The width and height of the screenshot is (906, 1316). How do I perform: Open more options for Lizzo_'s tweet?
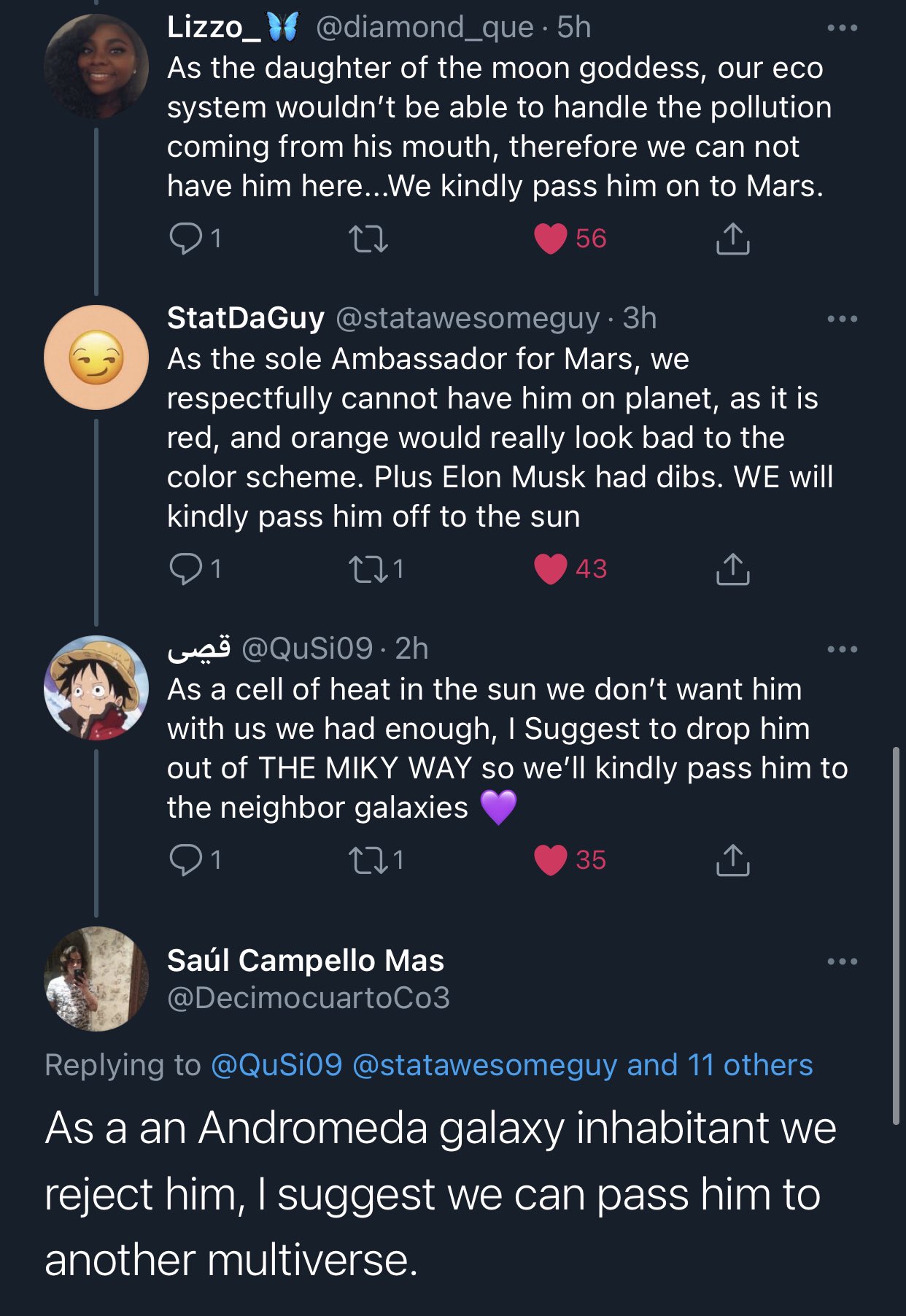click(843, 28)
